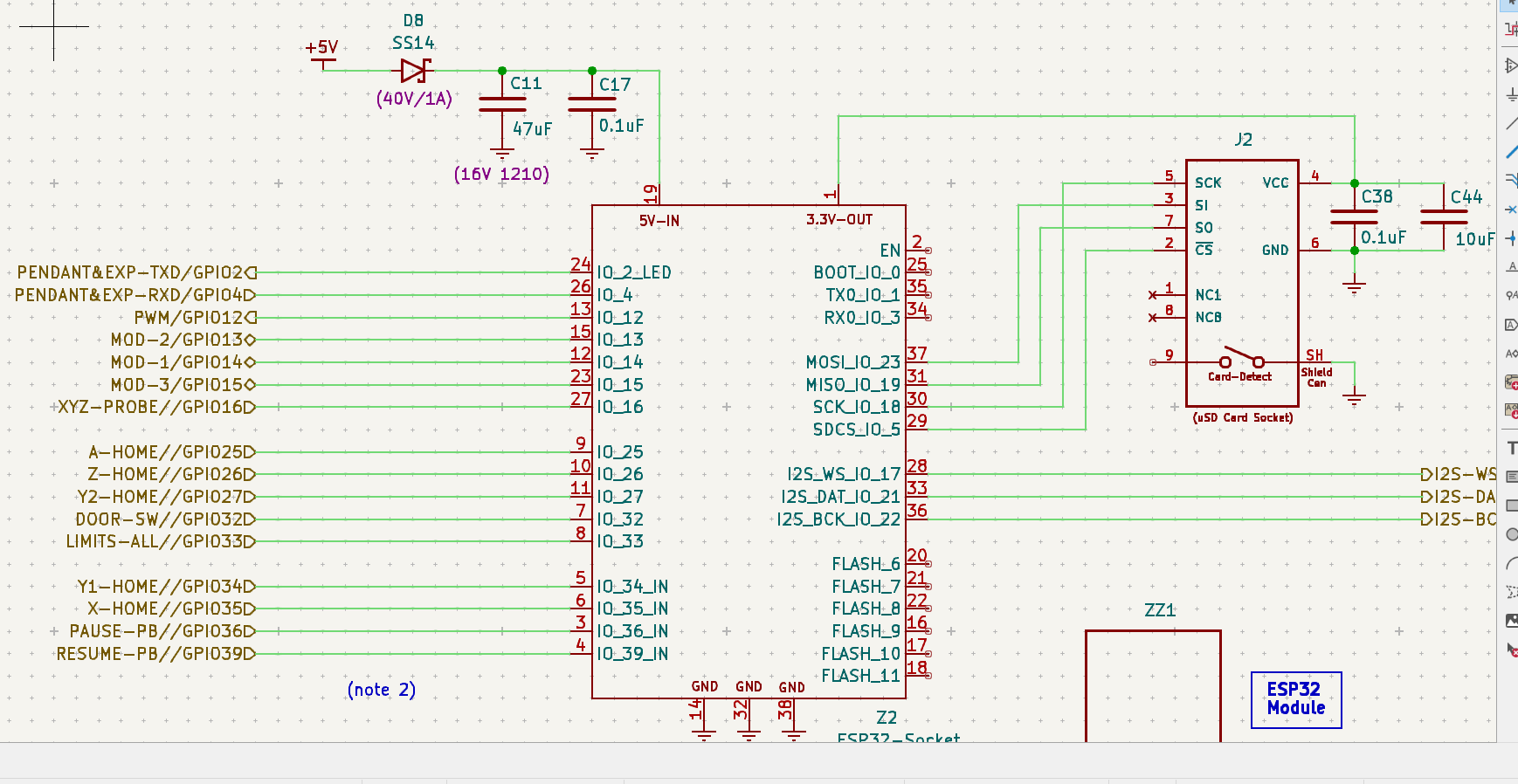Select the (16V 1210) note text
Image resolution: width=1518 pixels, height=784 pixels.
point(501,174)
